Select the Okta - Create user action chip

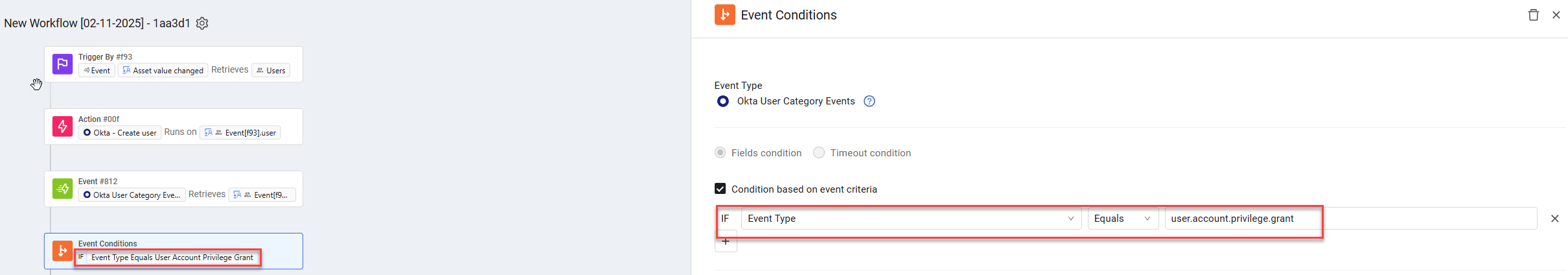click(x=120, y=133)
